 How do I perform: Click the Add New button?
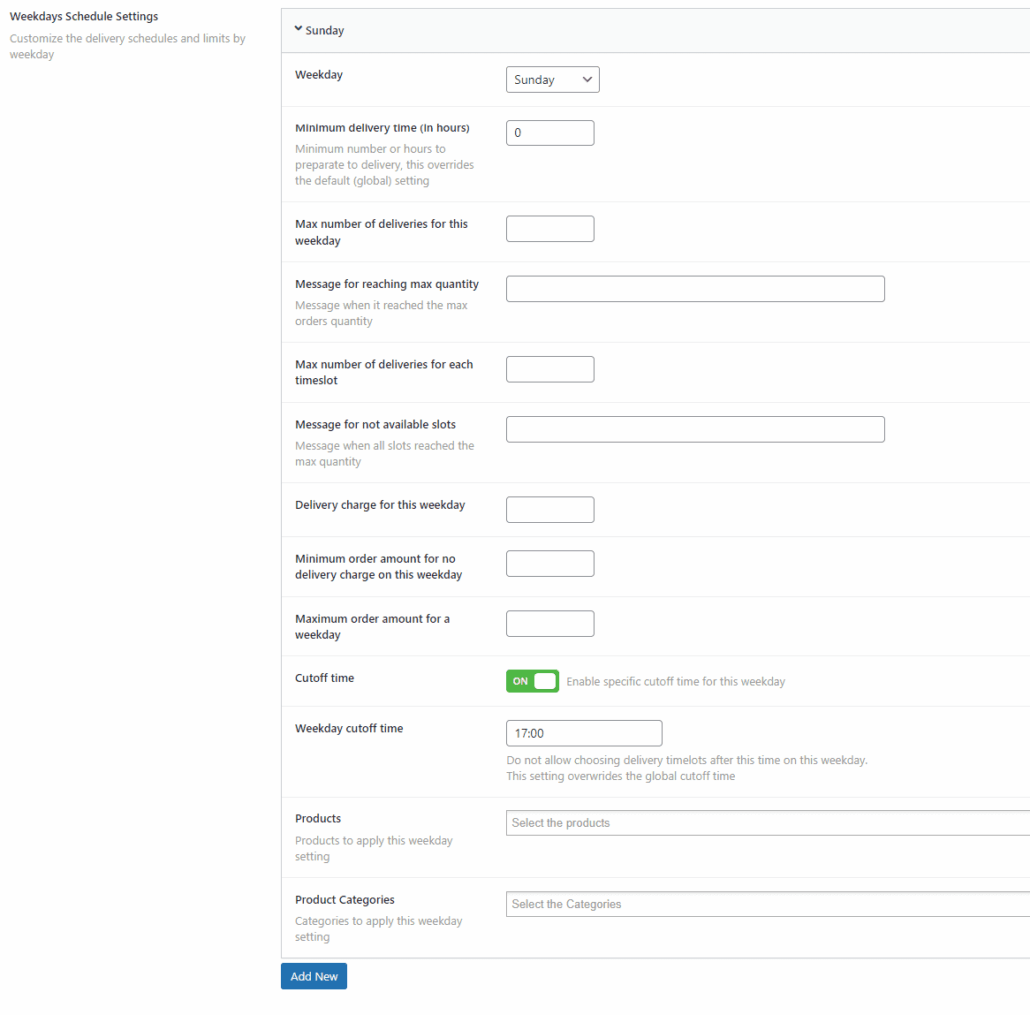[313, 976]
